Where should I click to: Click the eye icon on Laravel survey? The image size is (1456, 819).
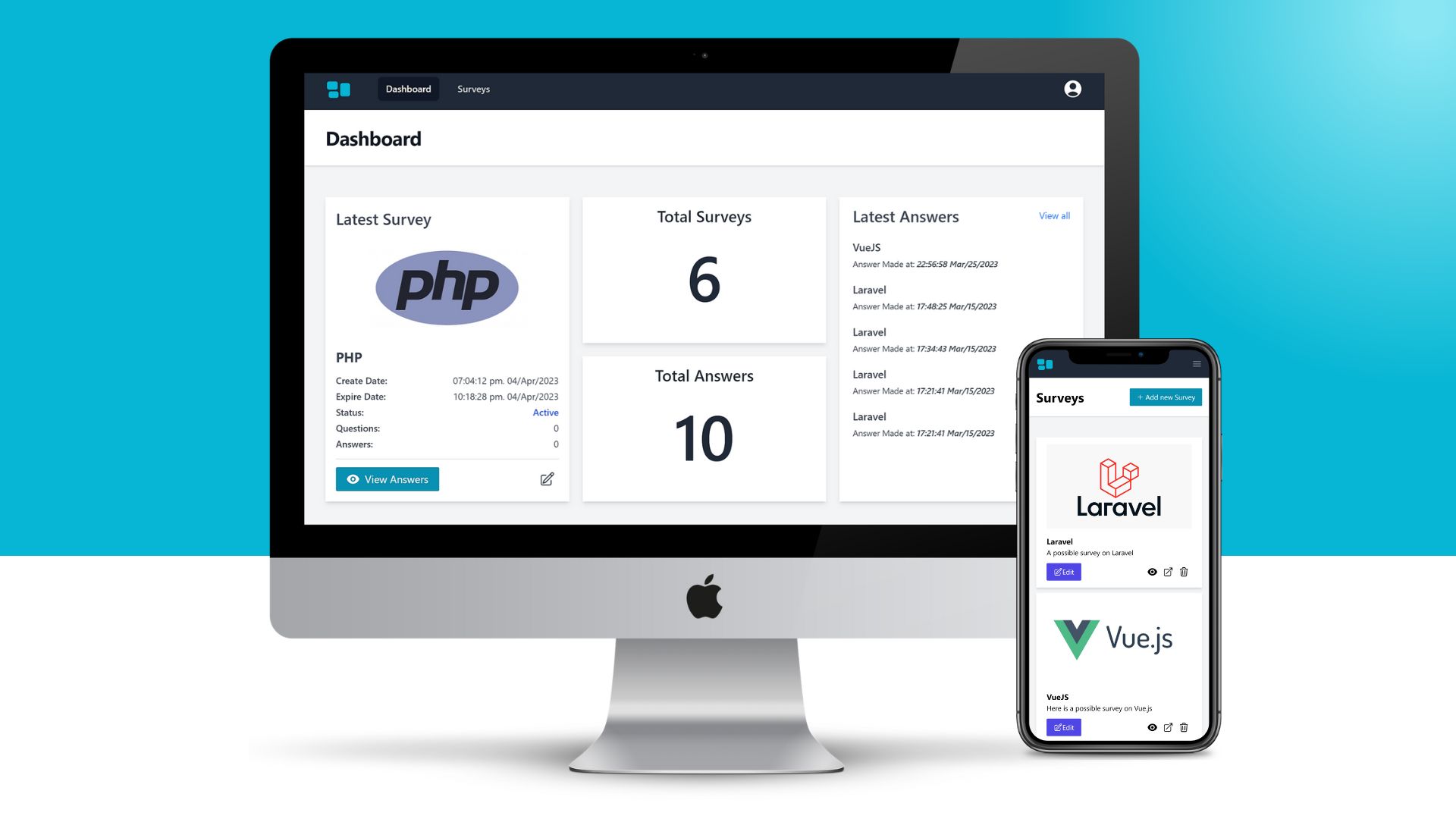[x=1152, y=571]
